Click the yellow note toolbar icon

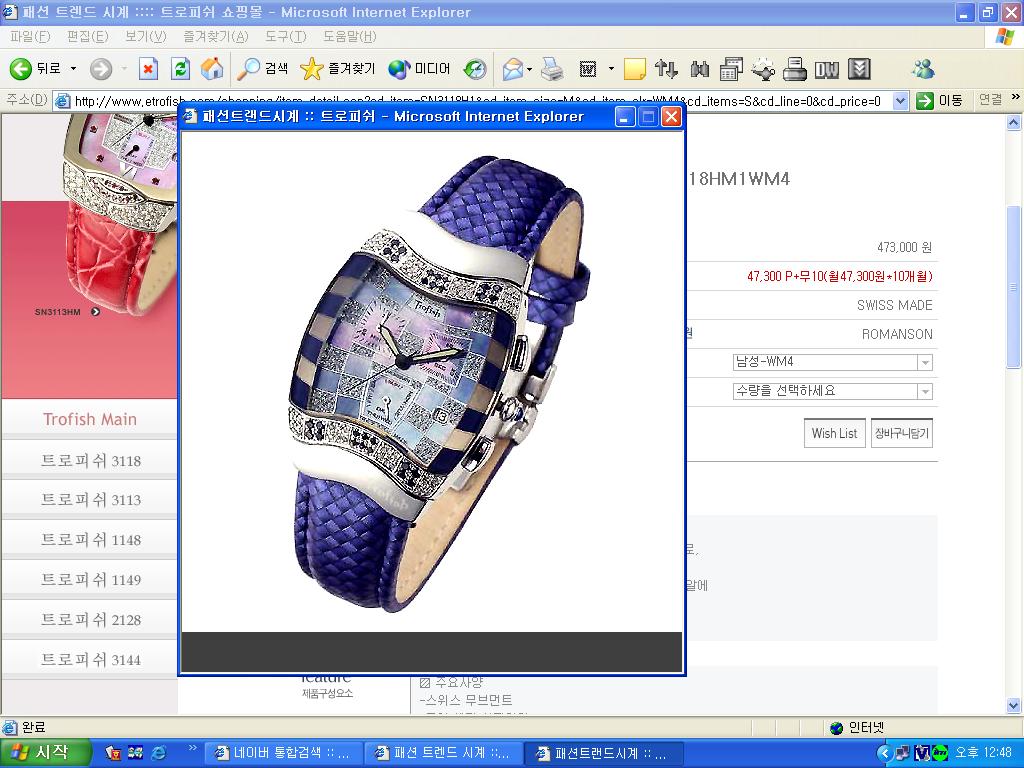point(635,69)
